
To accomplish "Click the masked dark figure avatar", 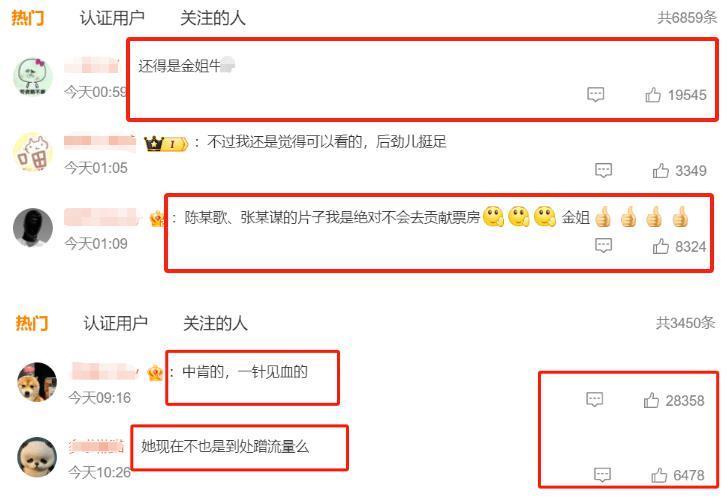I will (33, 227).
